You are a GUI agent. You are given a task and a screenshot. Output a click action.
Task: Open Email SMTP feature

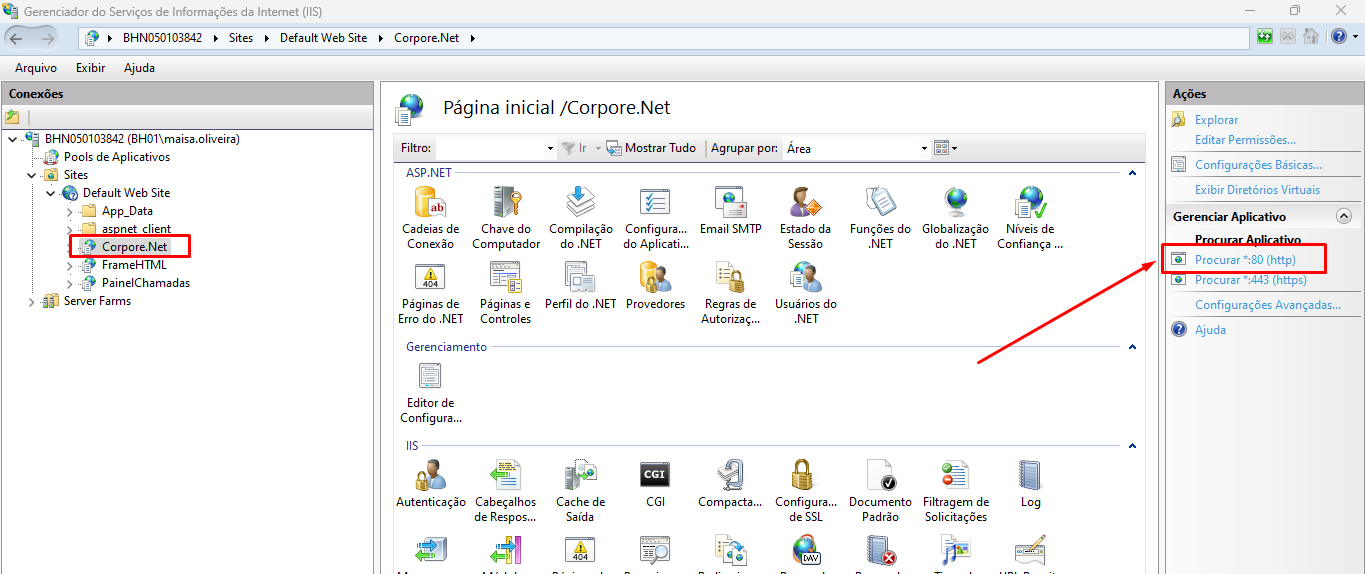point(731,211)
